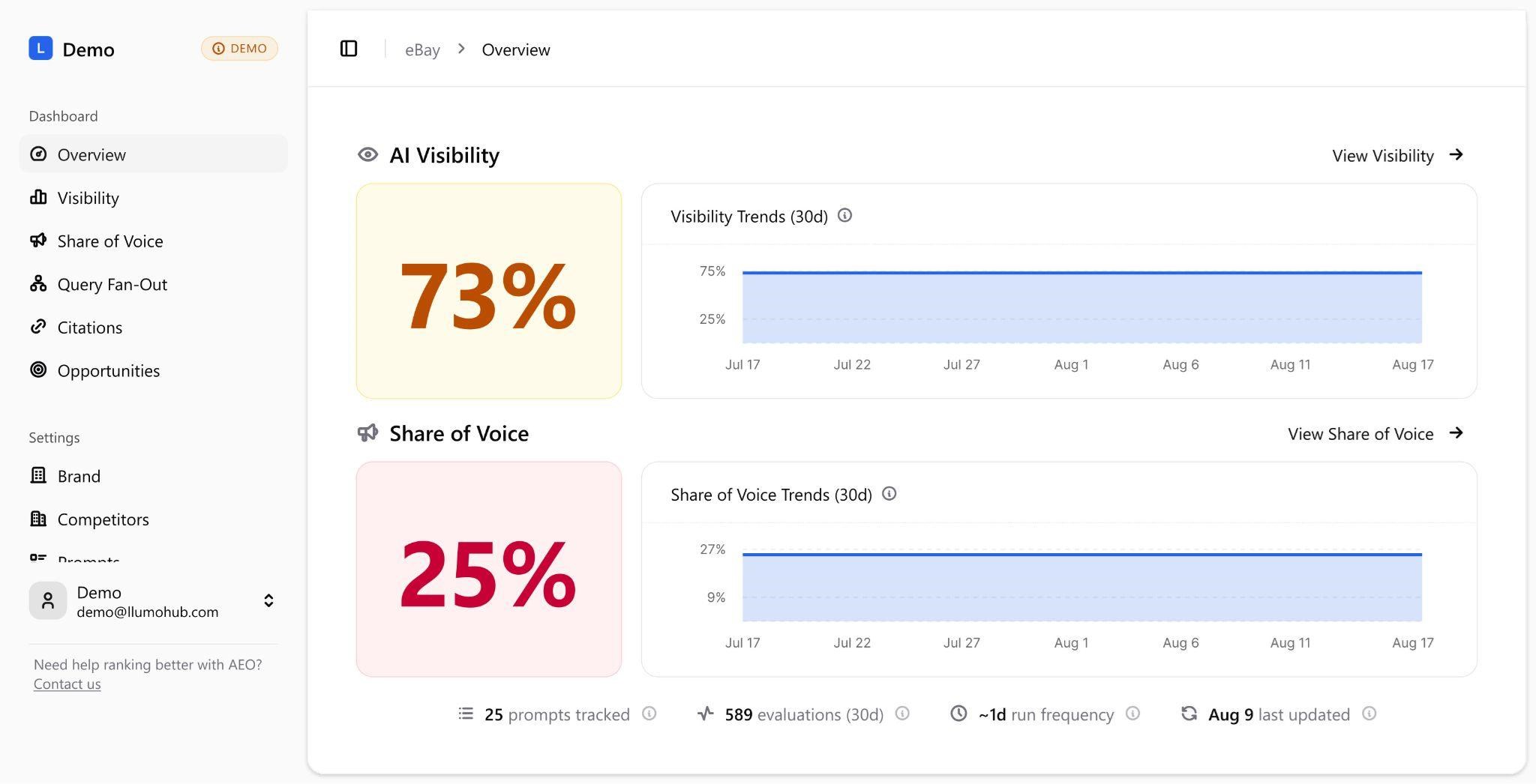Click the Share of Voice megaphone icon

click(x=38, y=240)
